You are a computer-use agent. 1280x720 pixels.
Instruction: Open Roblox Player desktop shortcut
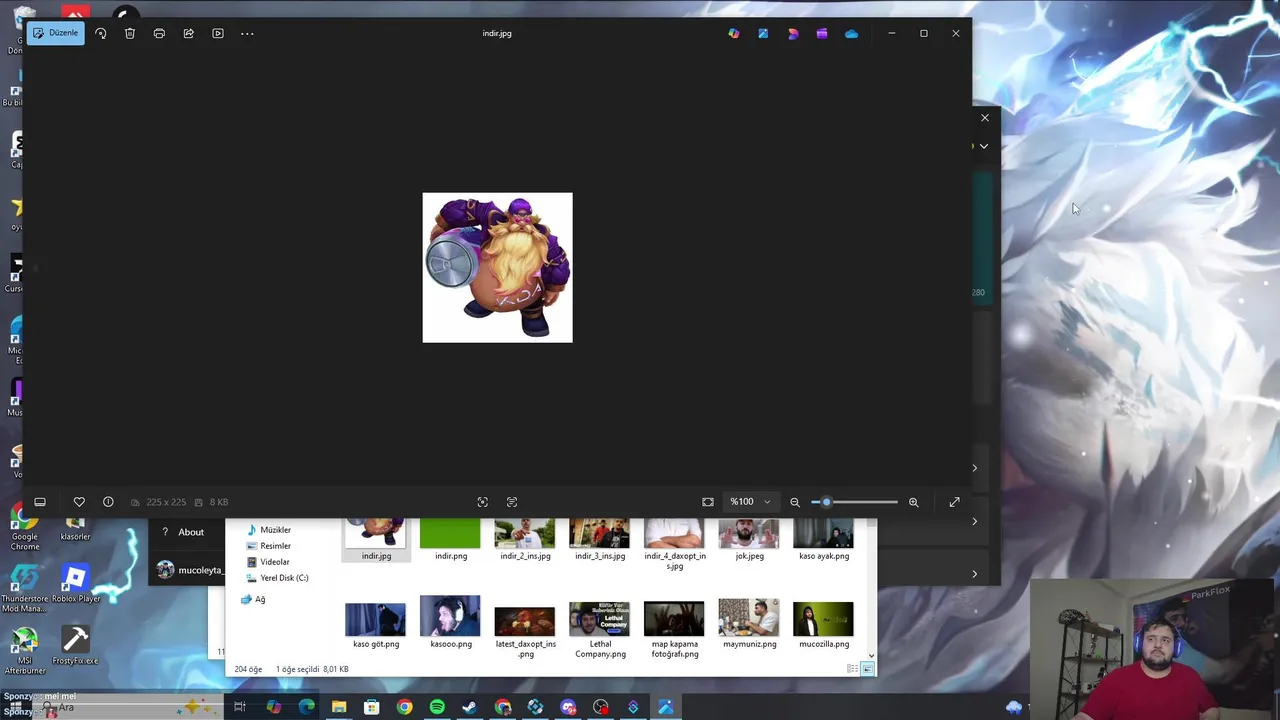pyautogui.click(x=75, y=584)
